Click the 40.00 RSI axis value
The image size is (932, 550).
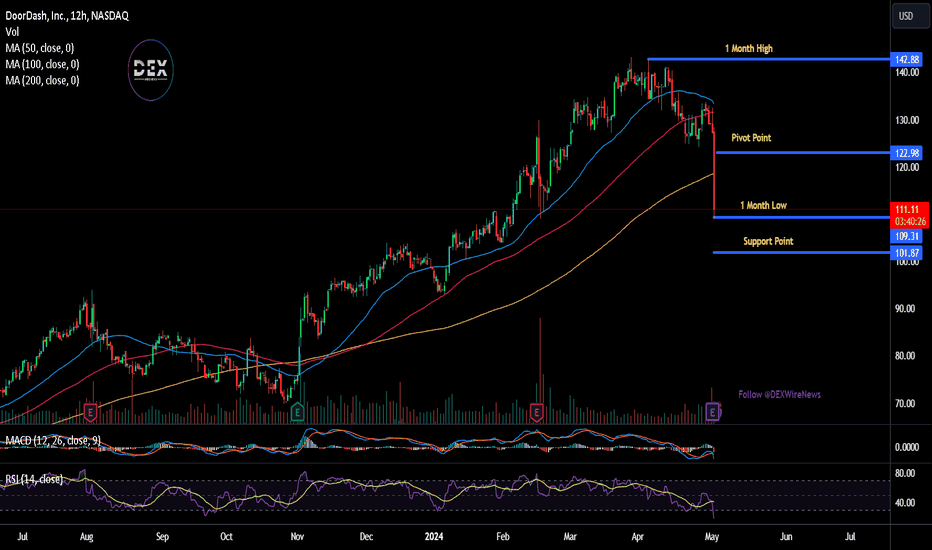[905, 503]
